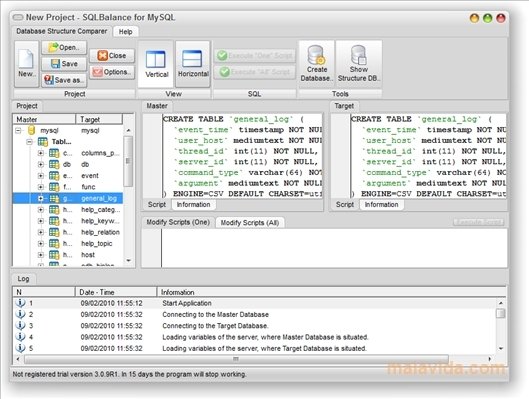529x399 pixels.
Task: Click the Show Structure DB tool icon
Action: pos(359,64)
